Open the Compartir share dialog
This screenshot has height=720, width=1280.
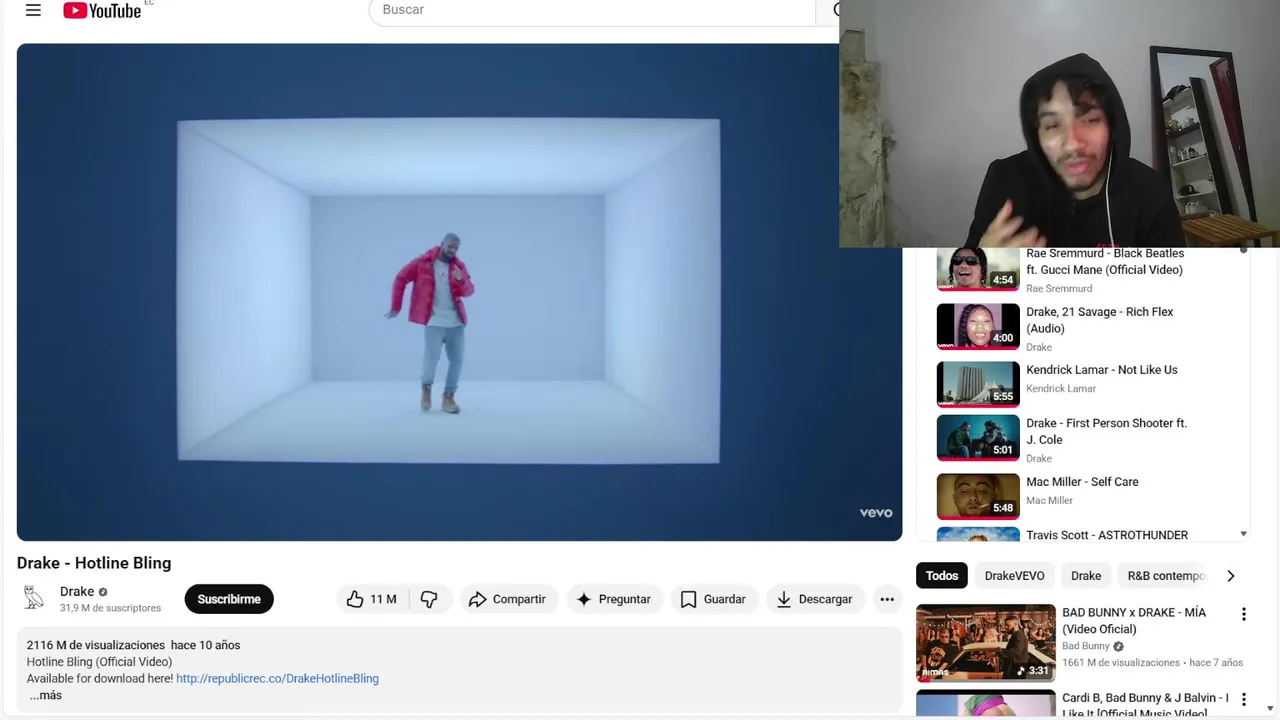pyautogui.click(x=507, y=599)
